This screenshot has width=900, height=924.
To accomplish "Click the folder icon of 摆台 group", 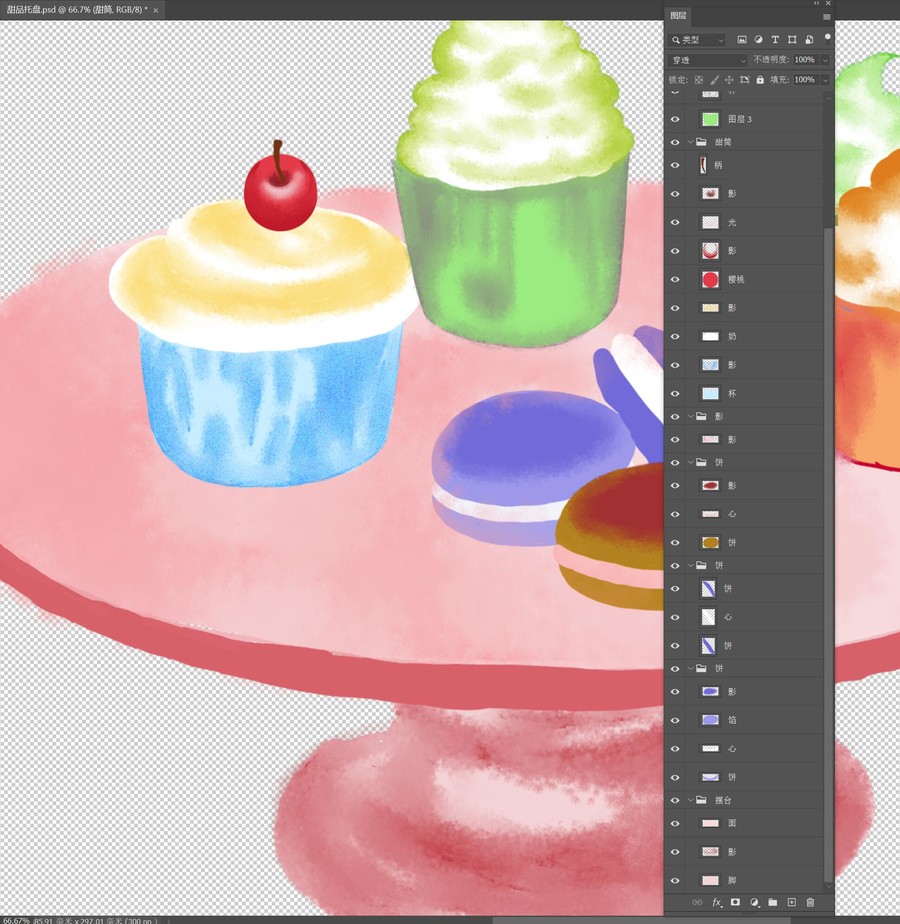I will pos(701,800).
